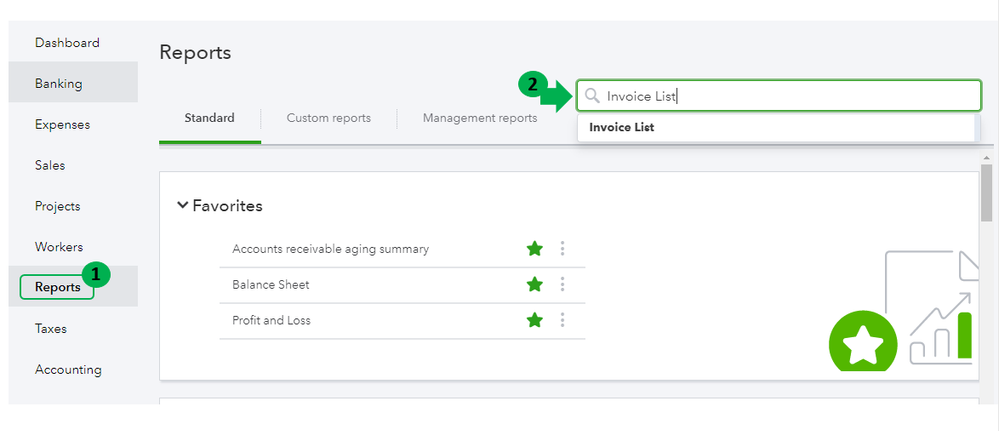Unfavorite Accounts receivable aging summary star

(x=535, y=248)
